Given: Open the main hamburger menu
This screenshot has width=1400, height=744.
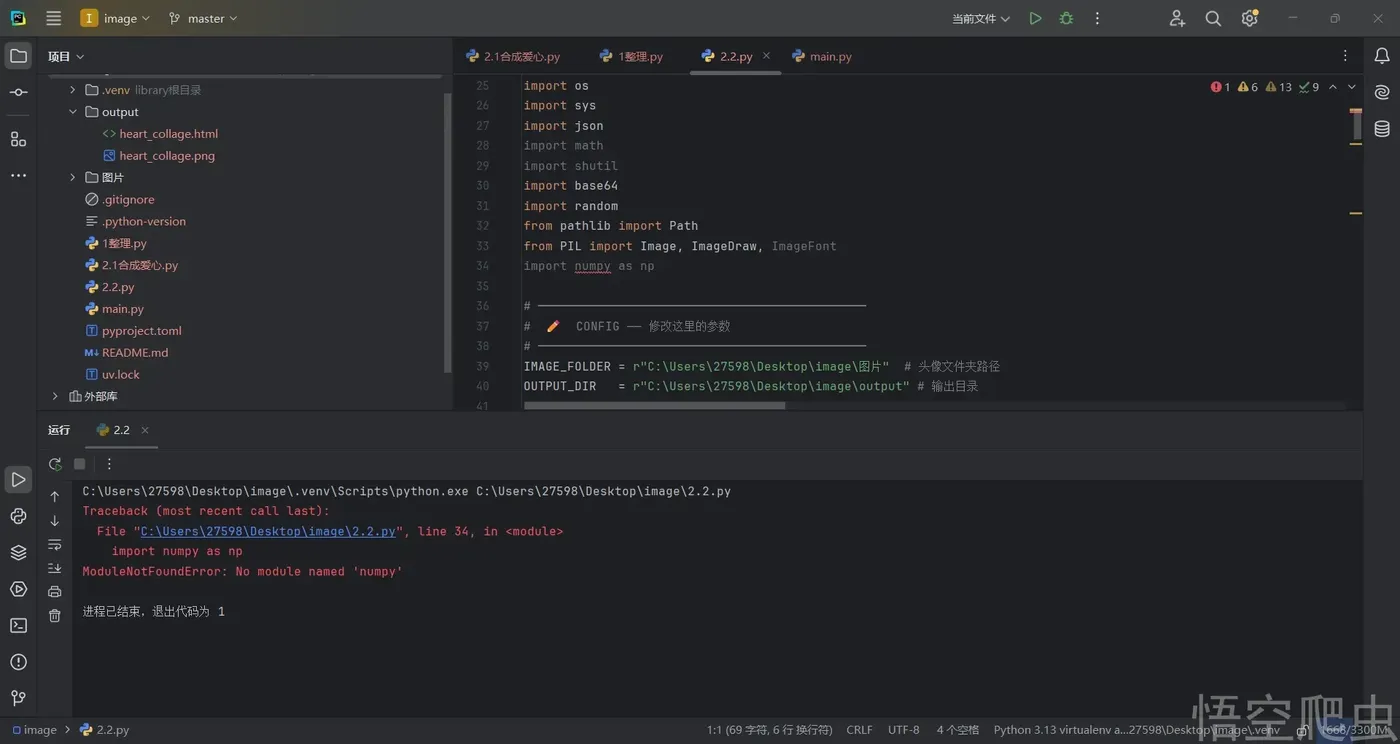Looking at the screenshot, I should 54,18.
